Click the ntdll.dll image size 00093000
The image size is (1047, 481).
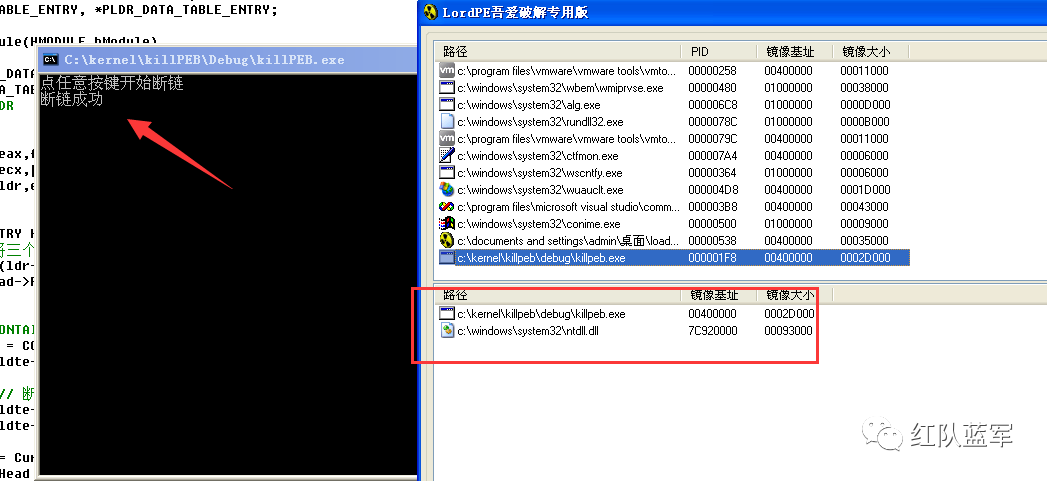[789, 331]
